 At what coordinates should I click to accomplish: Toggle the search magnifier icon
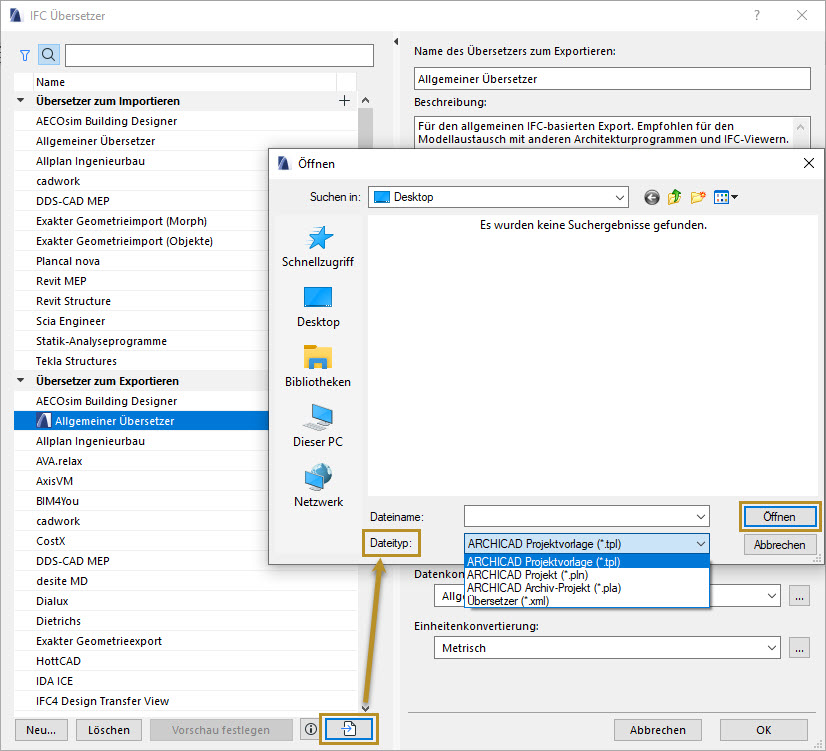point(48,55)
